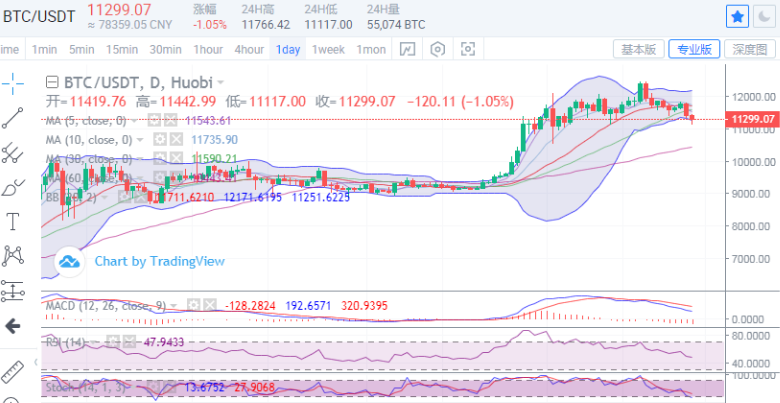Remove the MACD (12, 26, close, 9) indicator
This screenshot has width=780, height=403.
210,305
